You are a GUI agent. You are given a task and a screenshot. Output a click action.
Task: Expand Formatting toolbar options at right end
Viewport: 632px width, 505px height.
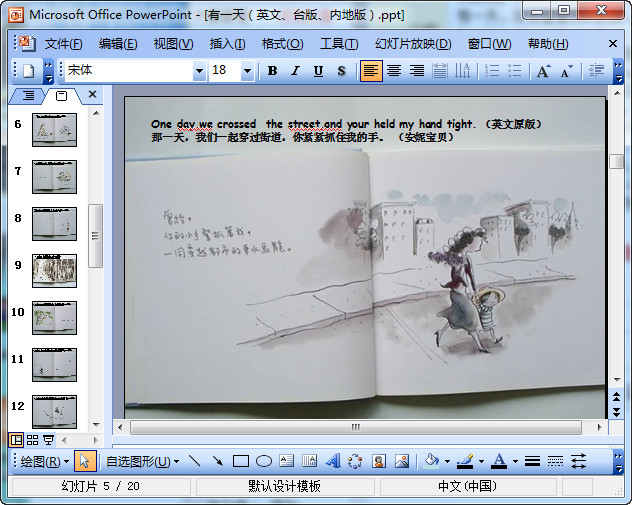pos(618,71)
